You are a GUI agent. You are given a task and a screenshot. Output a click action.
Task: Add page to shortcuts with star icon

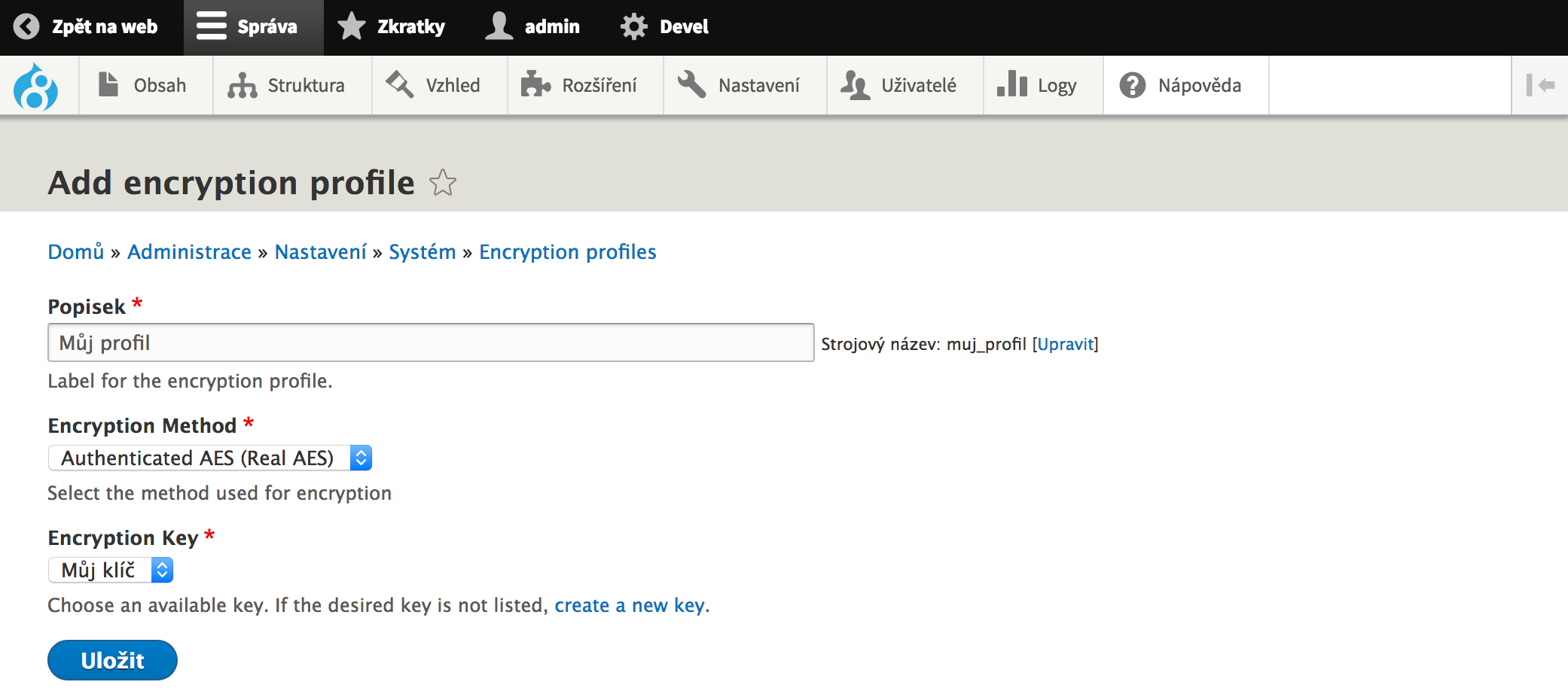pos(443,183)
